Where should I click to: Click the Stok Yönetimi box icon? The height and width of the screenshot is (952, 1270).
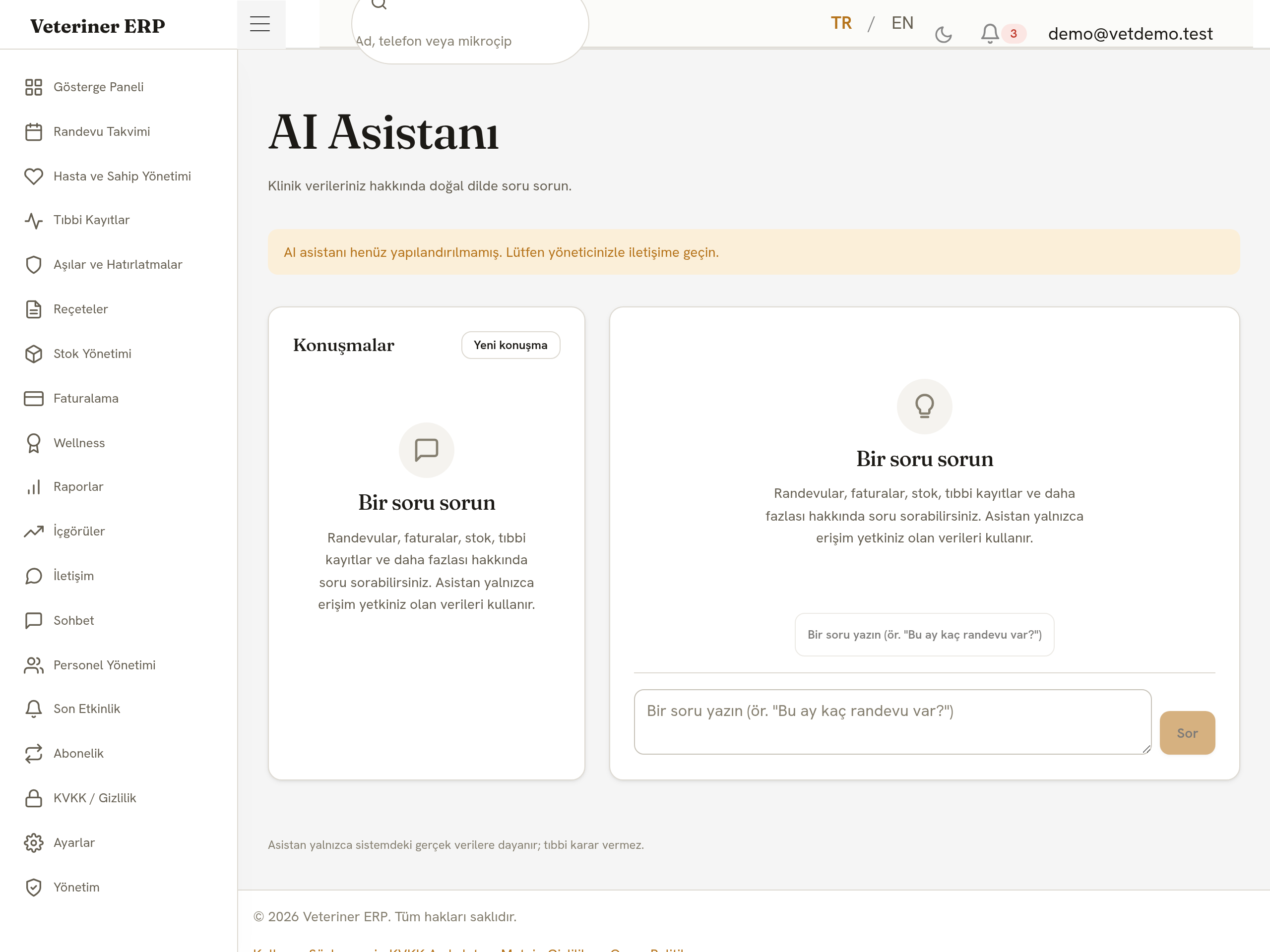point(34,354)
